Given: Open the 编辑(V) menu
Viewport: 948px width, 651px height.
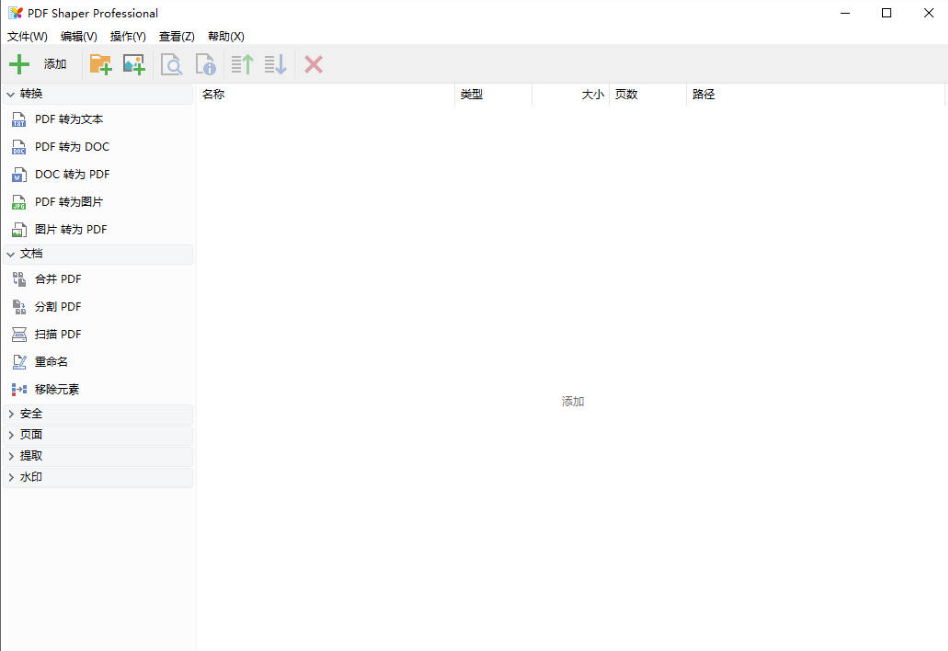Looking at the screenshot, I should point(79,36).
